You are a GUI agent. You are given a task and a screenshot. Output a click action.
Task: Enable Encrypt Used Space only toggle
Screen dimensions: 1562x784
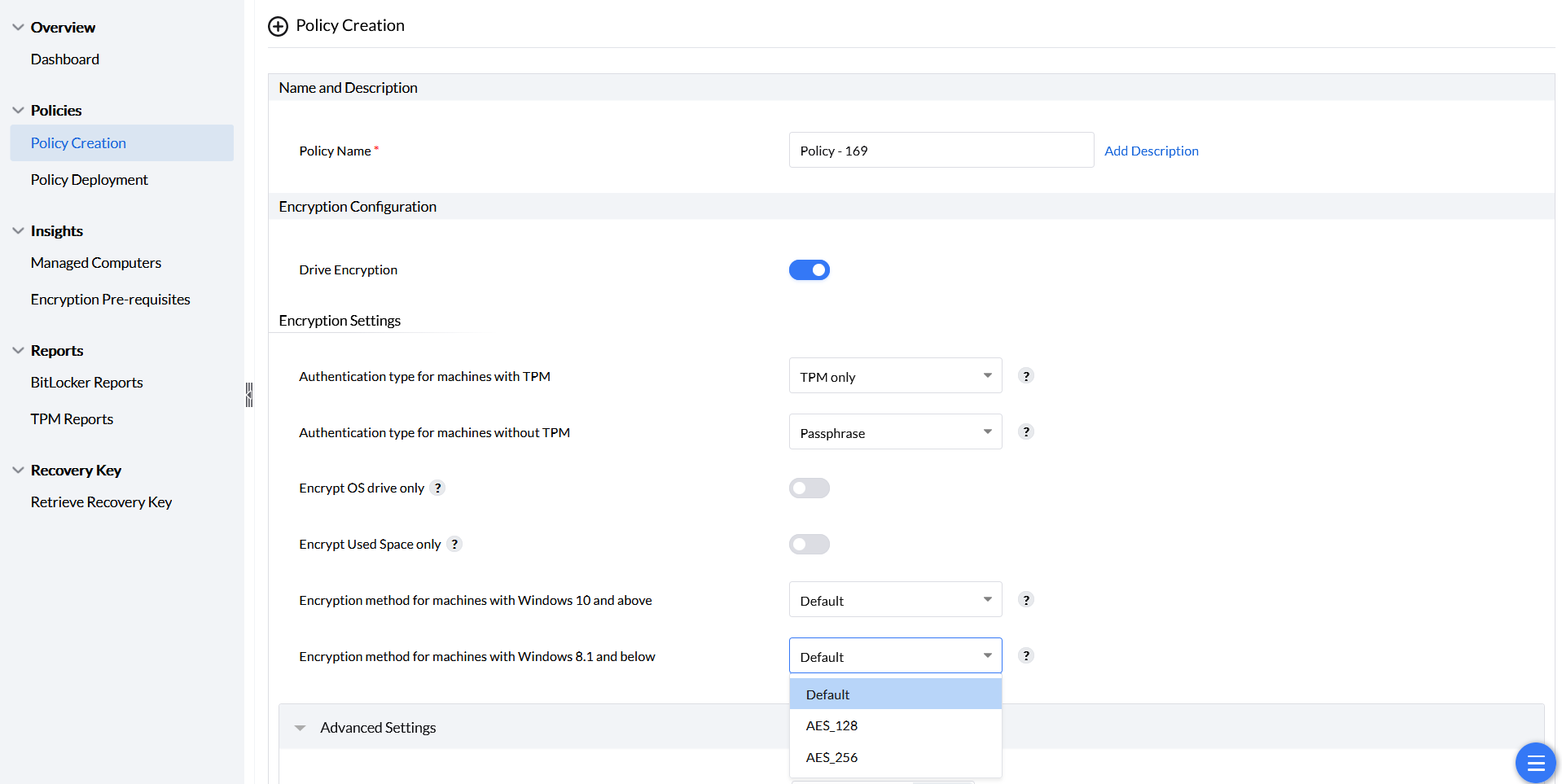[x=809, y=545]
